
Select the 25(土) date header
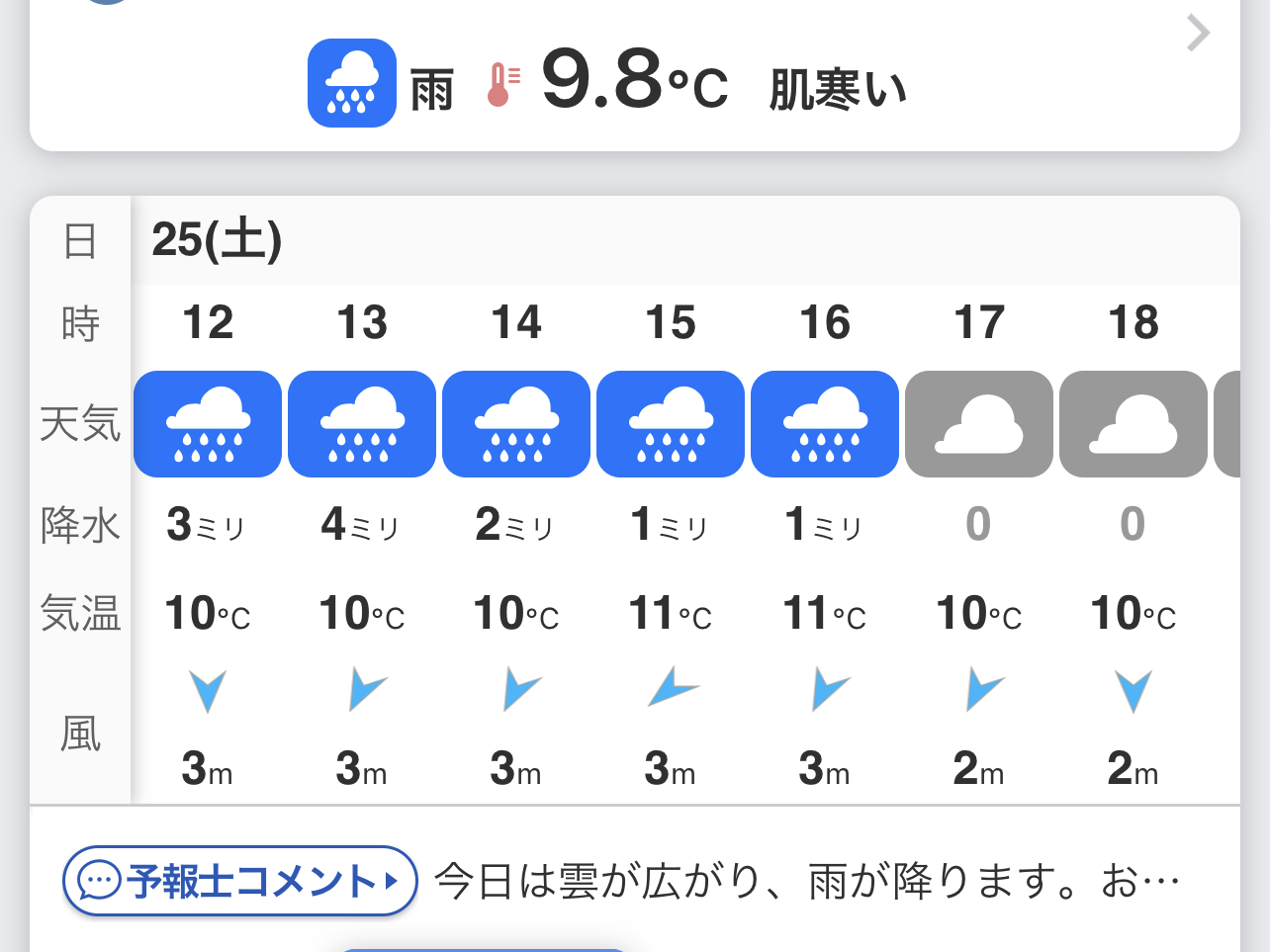pyautogui.click(x=217, y=240)
